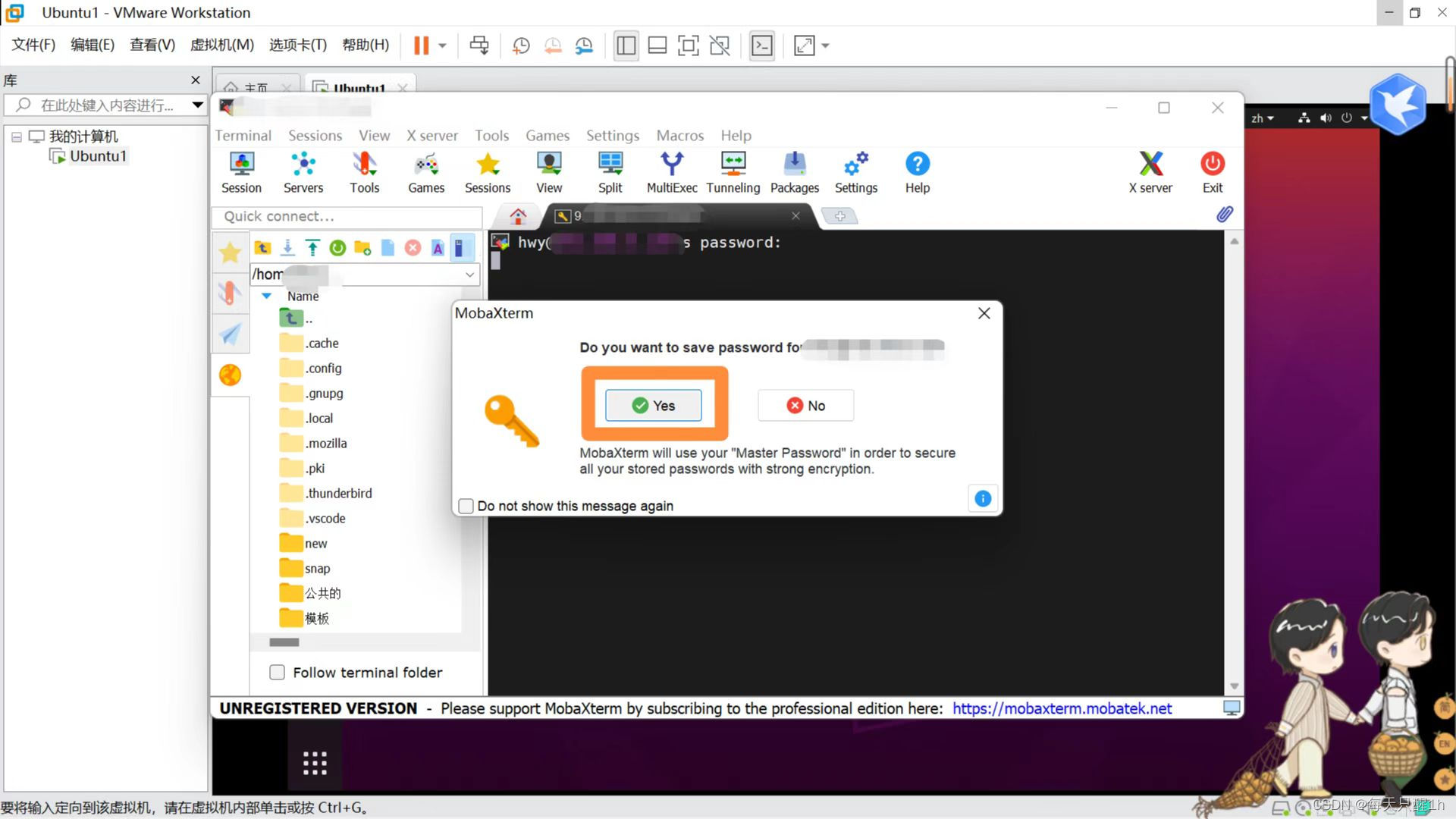Enable "Follow terminal folder"

click(x=277, y=673)
